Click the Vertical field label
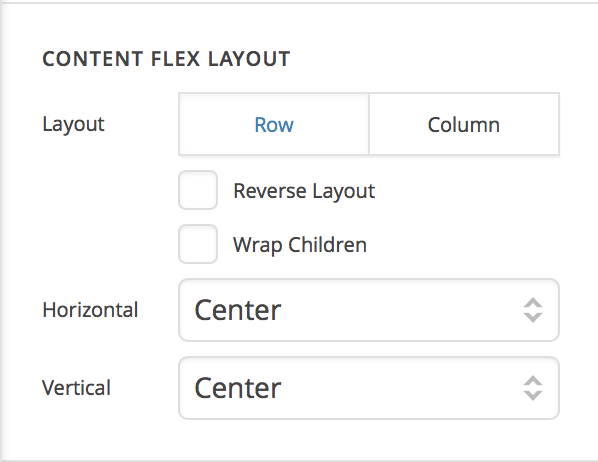This screenshot has width=598, height=462. coord(76,388)
